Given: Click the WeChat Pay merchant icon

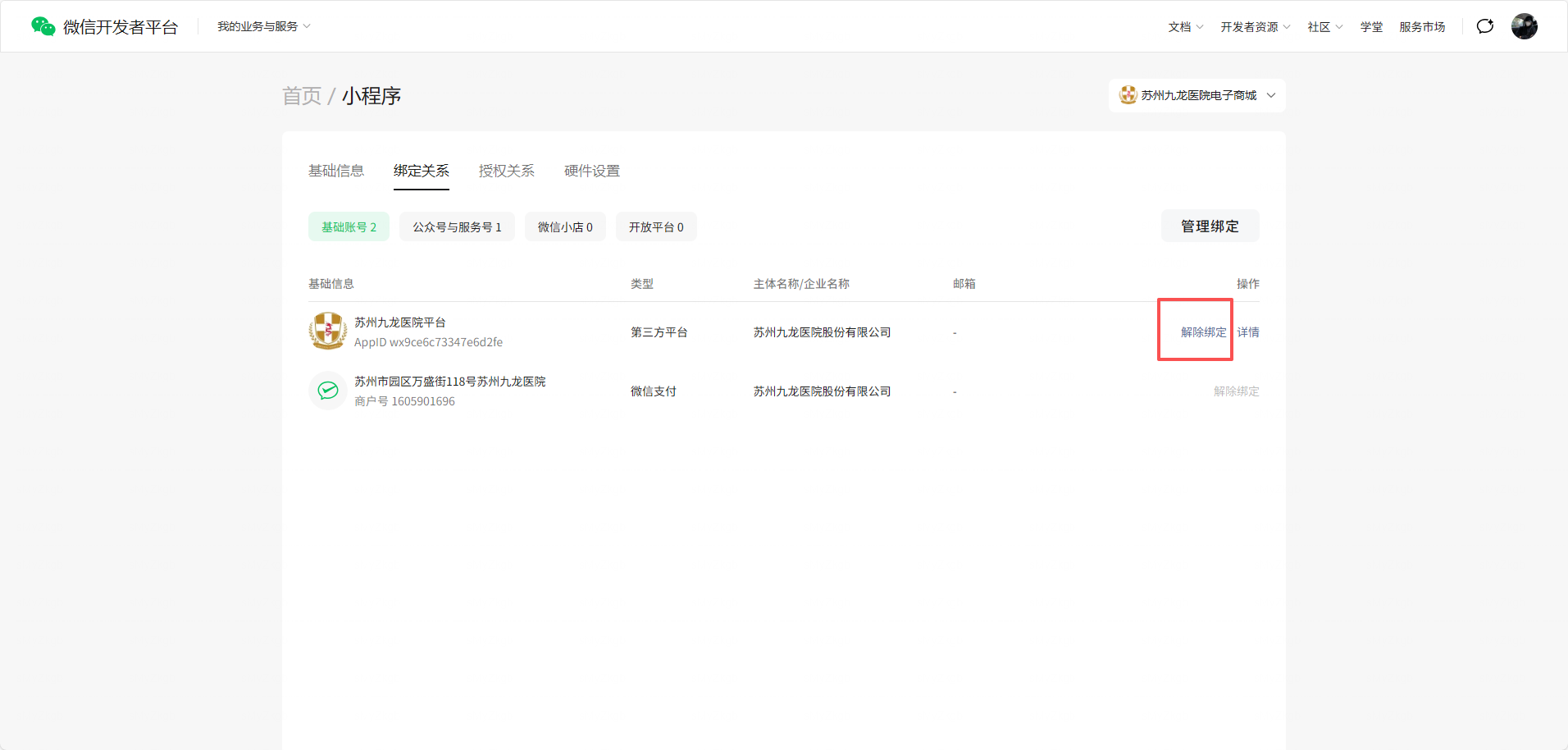Looking at the screenshot, I should tap(328, 391).
